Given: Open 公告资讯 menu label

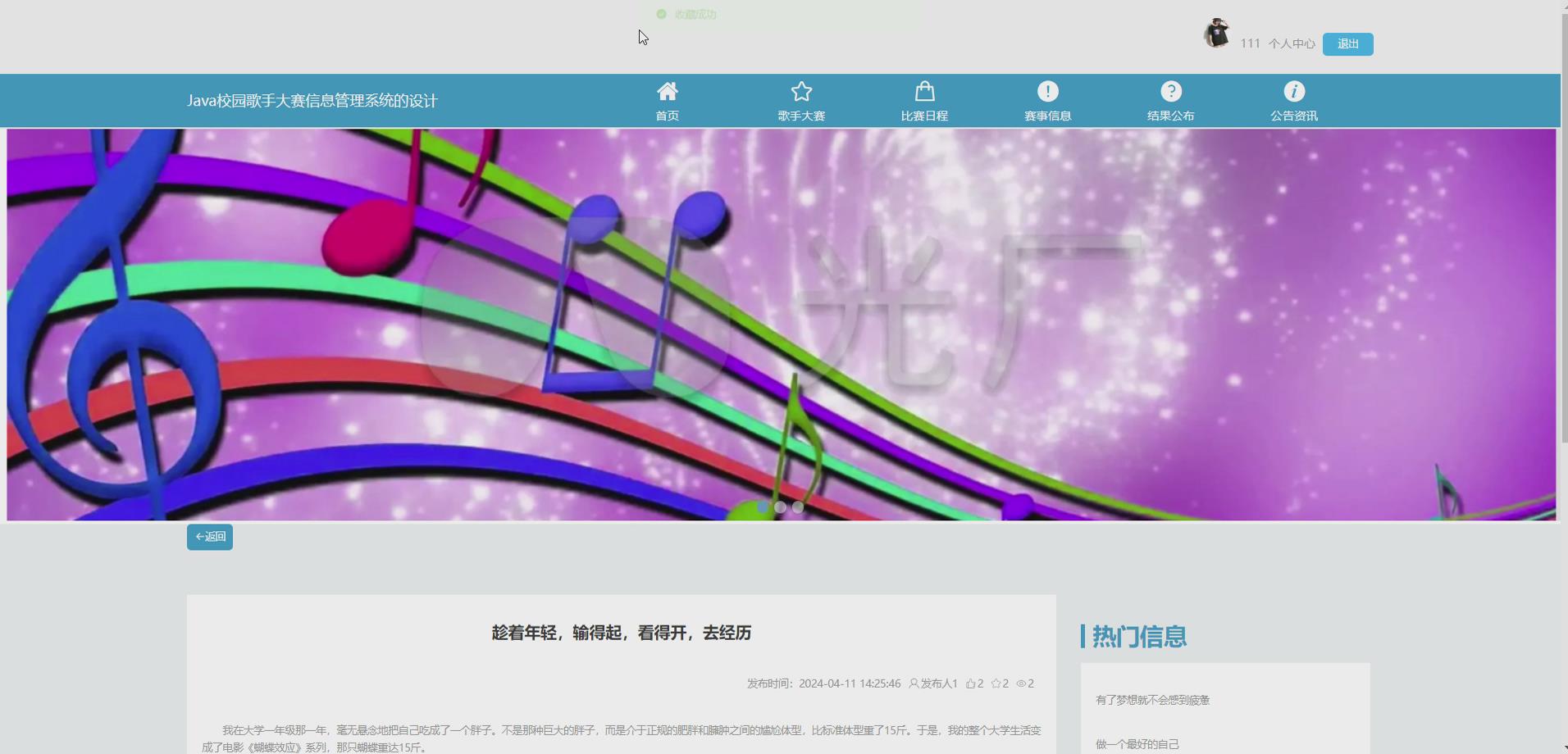Looking at the screenshot, I should 1294,116.
